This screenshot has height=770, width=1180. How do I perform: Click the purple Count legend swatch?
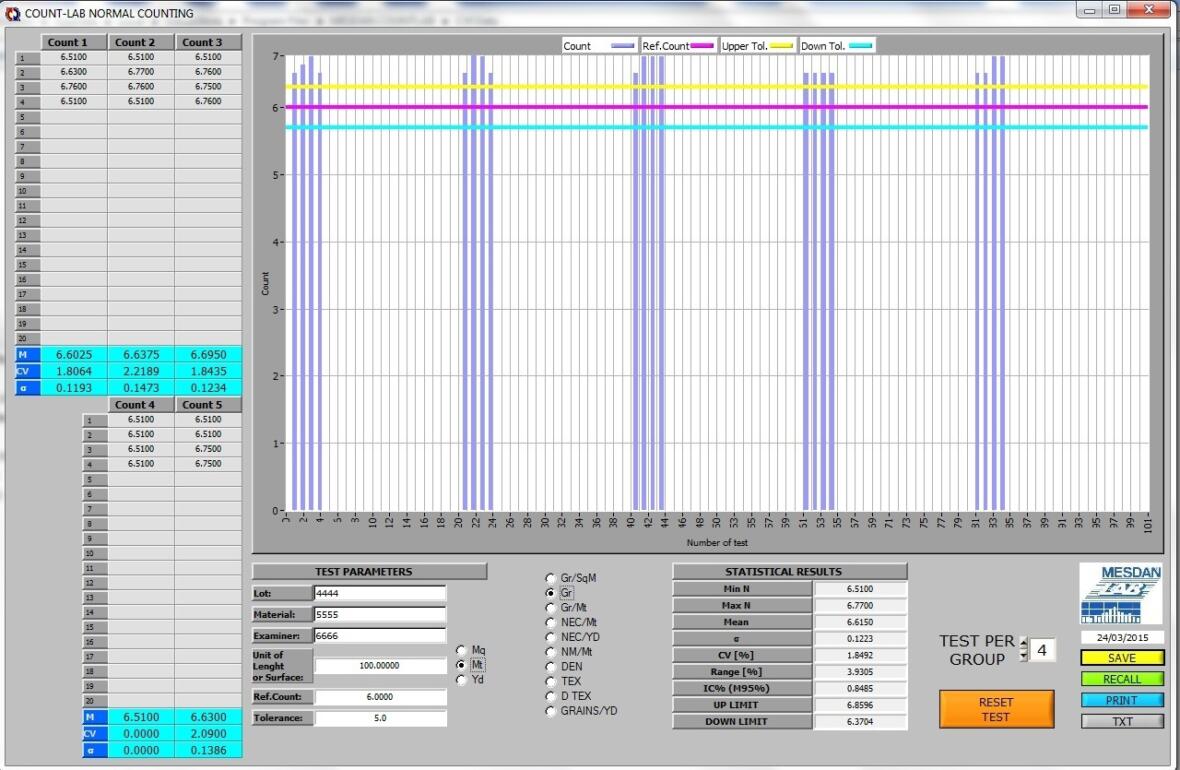(623, 46)
